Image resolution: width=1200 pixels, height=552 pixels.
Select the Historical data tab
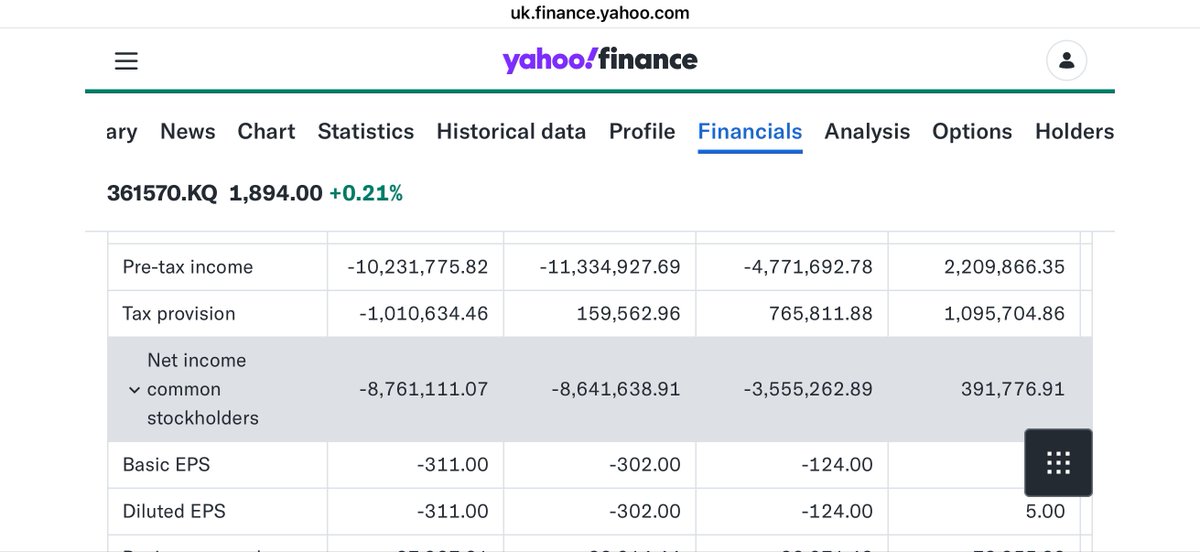click(511, 131)
